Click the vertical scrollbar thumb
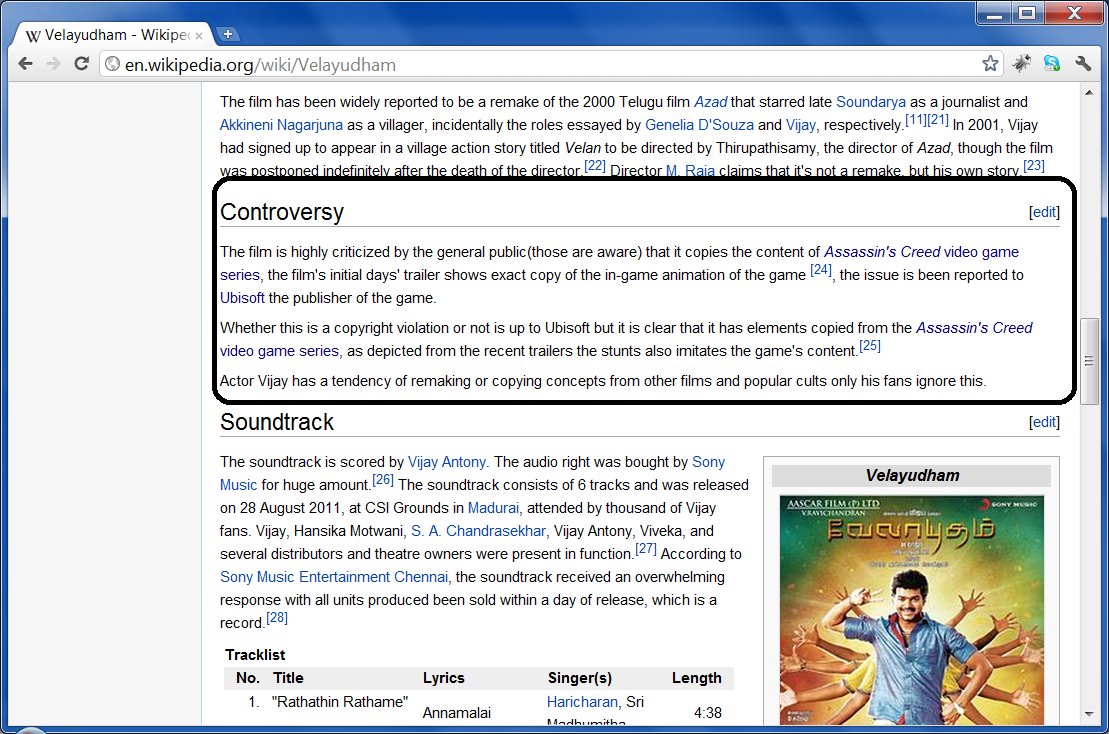The image size is (1109, 734). click(1089, 361)
